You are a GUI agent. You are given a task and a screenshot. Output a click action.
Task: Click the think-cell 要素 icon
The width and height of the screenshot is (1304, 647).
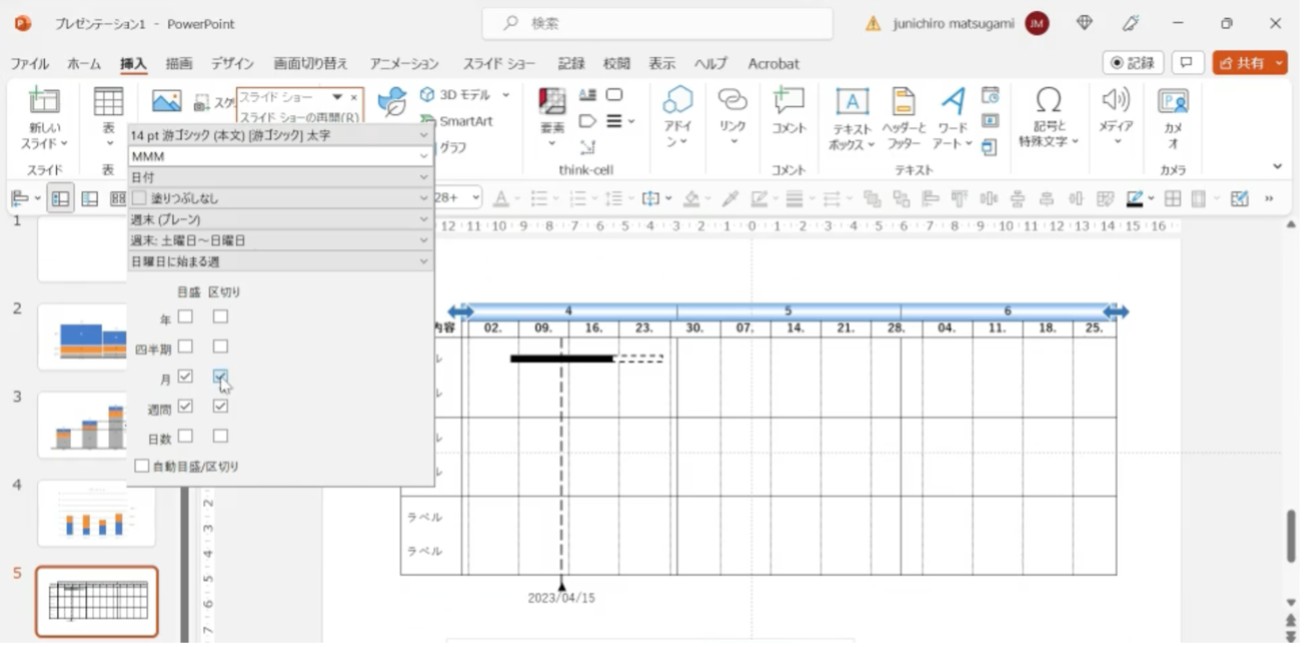552,102
